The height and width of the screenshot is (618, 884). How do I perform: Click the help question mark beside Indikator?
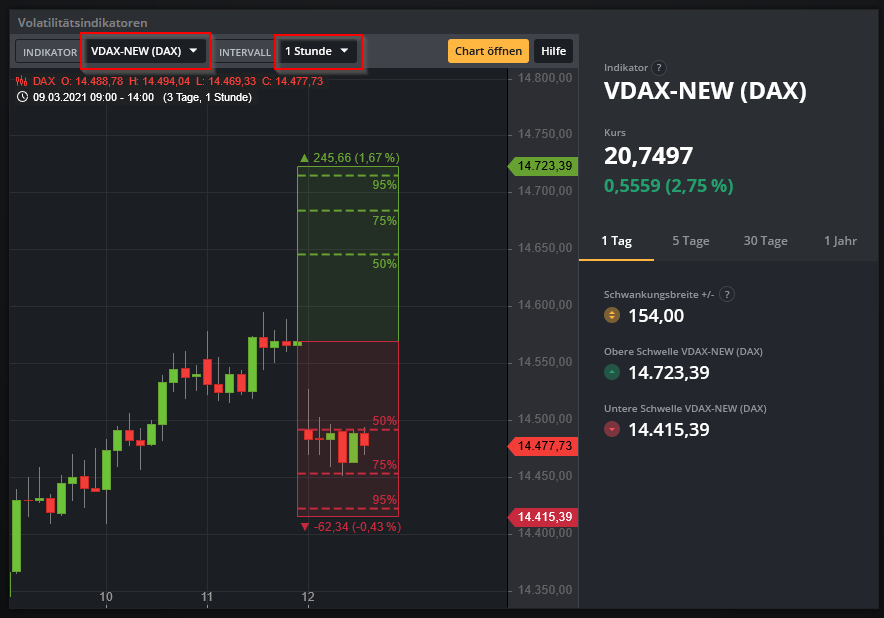click(x=658, y=68)
